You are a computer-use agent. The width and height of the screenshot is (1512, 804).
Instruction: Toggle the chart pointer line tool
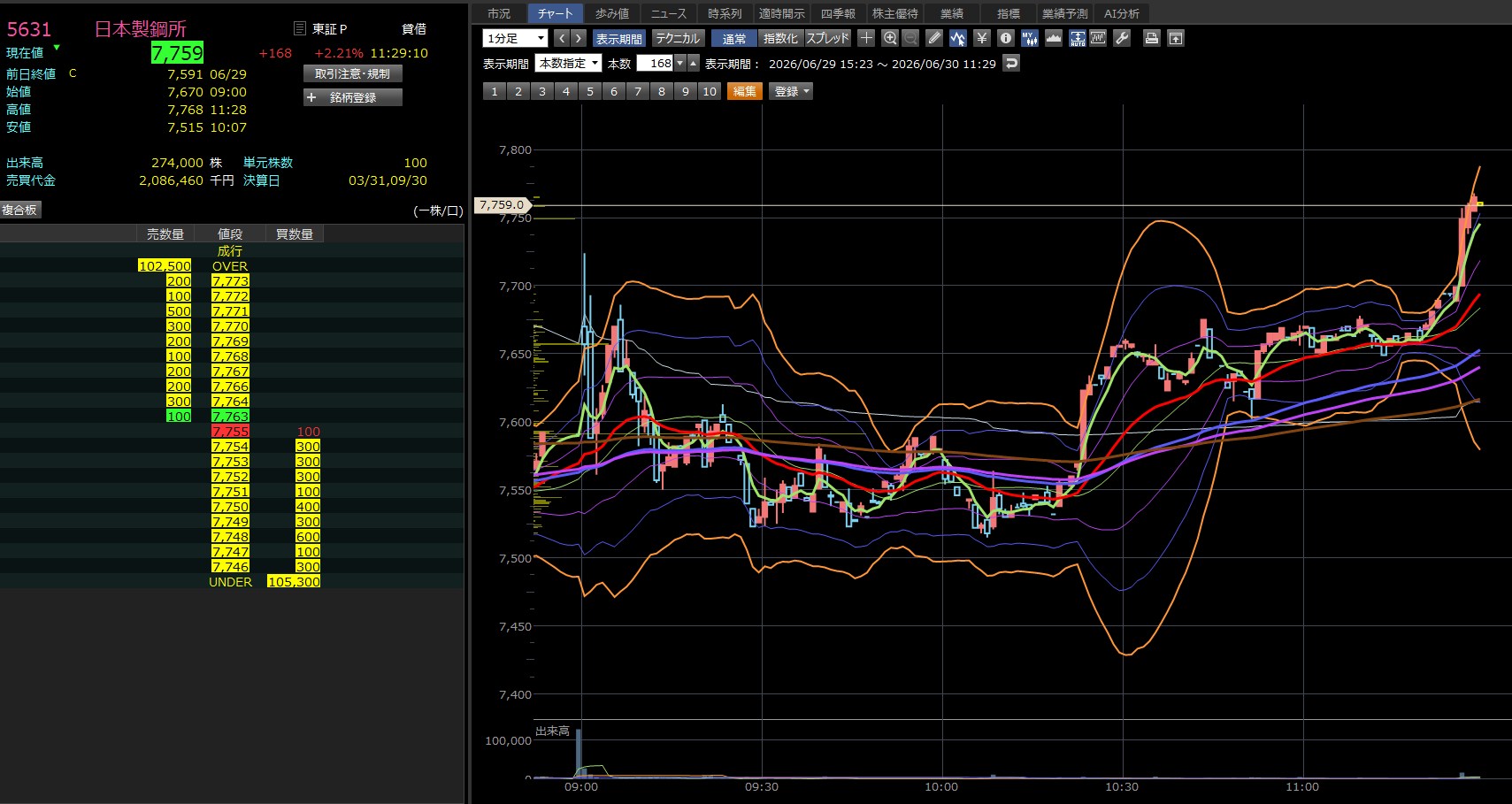tap(957, 38)
